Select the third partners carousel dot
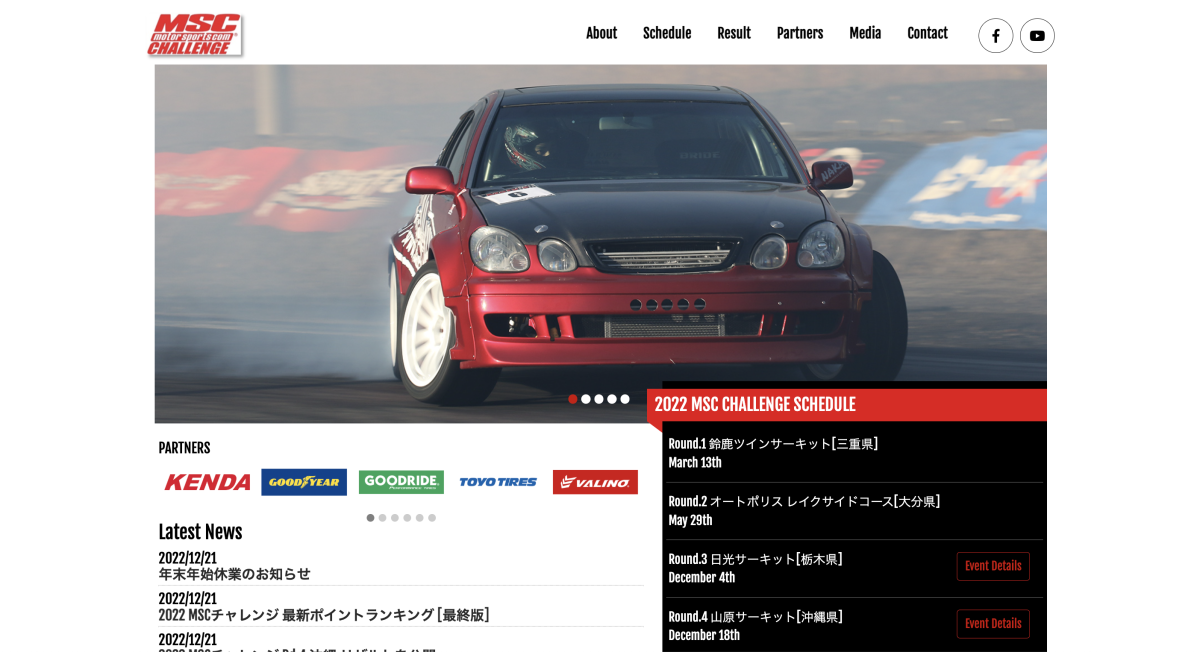The image size is (1200, 652). pos(395,518)
